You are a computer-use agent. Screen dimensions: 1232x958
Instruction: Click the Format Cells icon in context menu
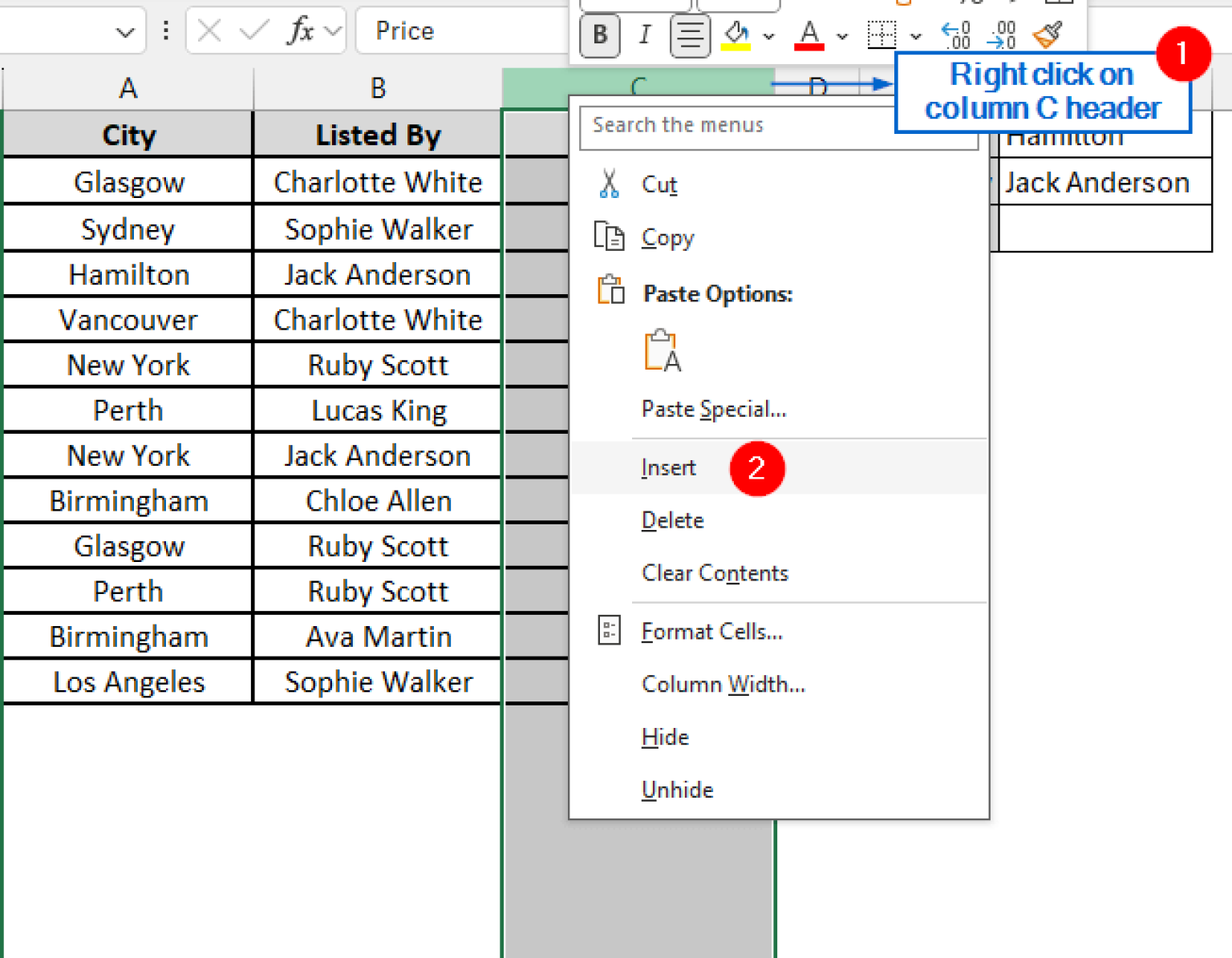[610, 631]
